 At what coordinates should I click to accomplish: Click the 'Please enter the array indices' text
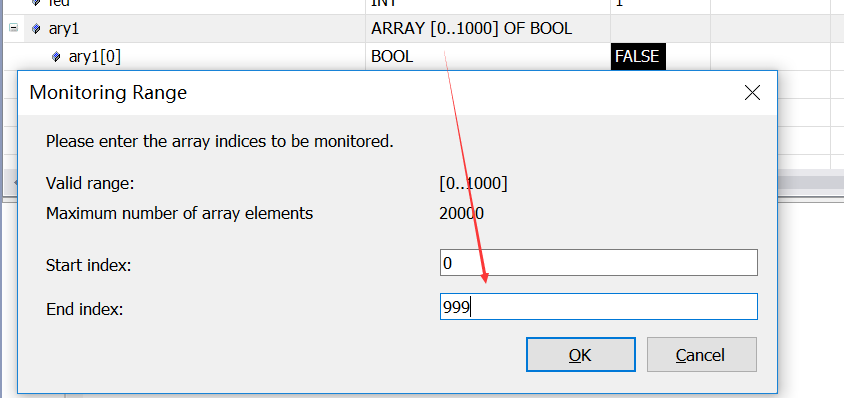220,142
